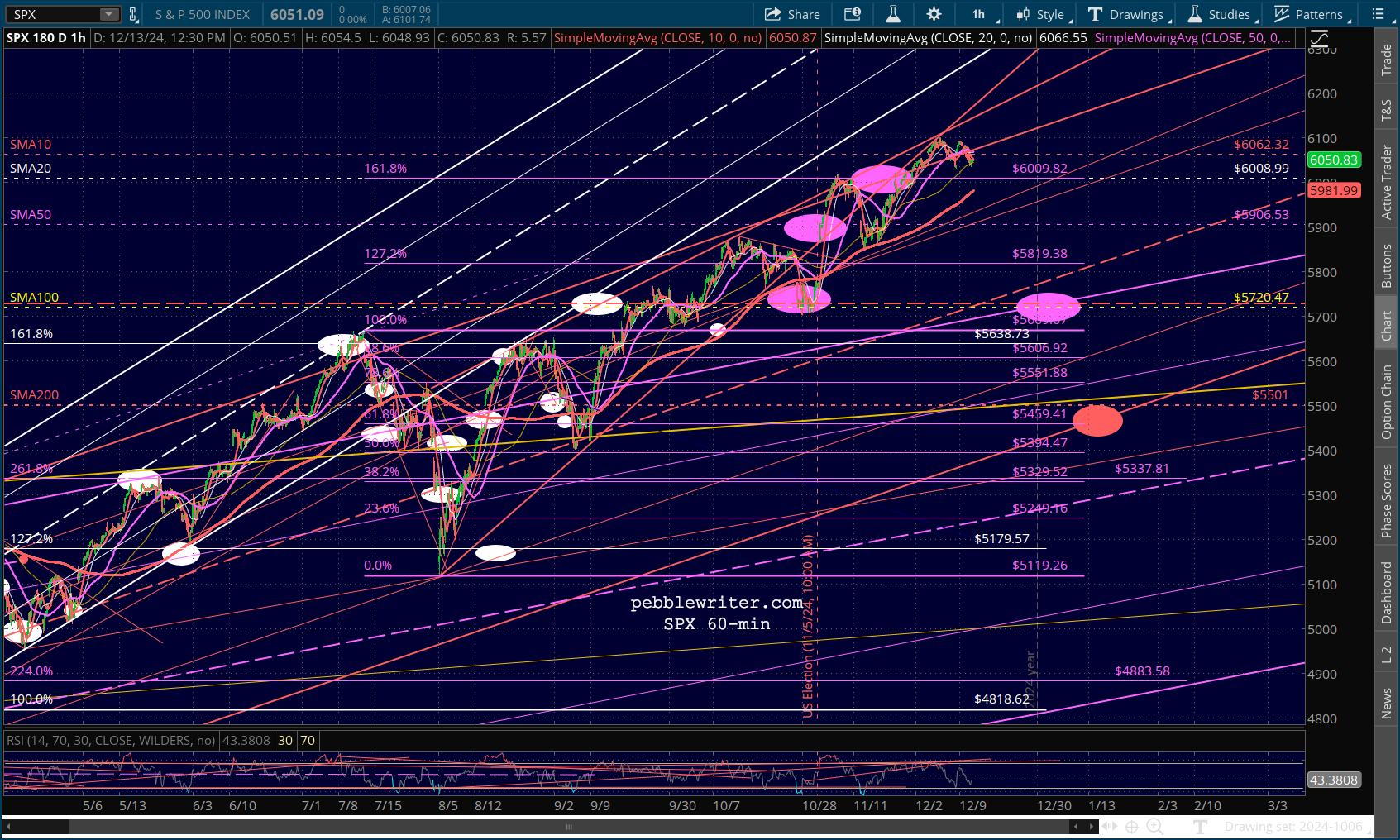The image size is (1400, 840).
Task: Click the $4818.62 level label
Action: coord(1001,699)
